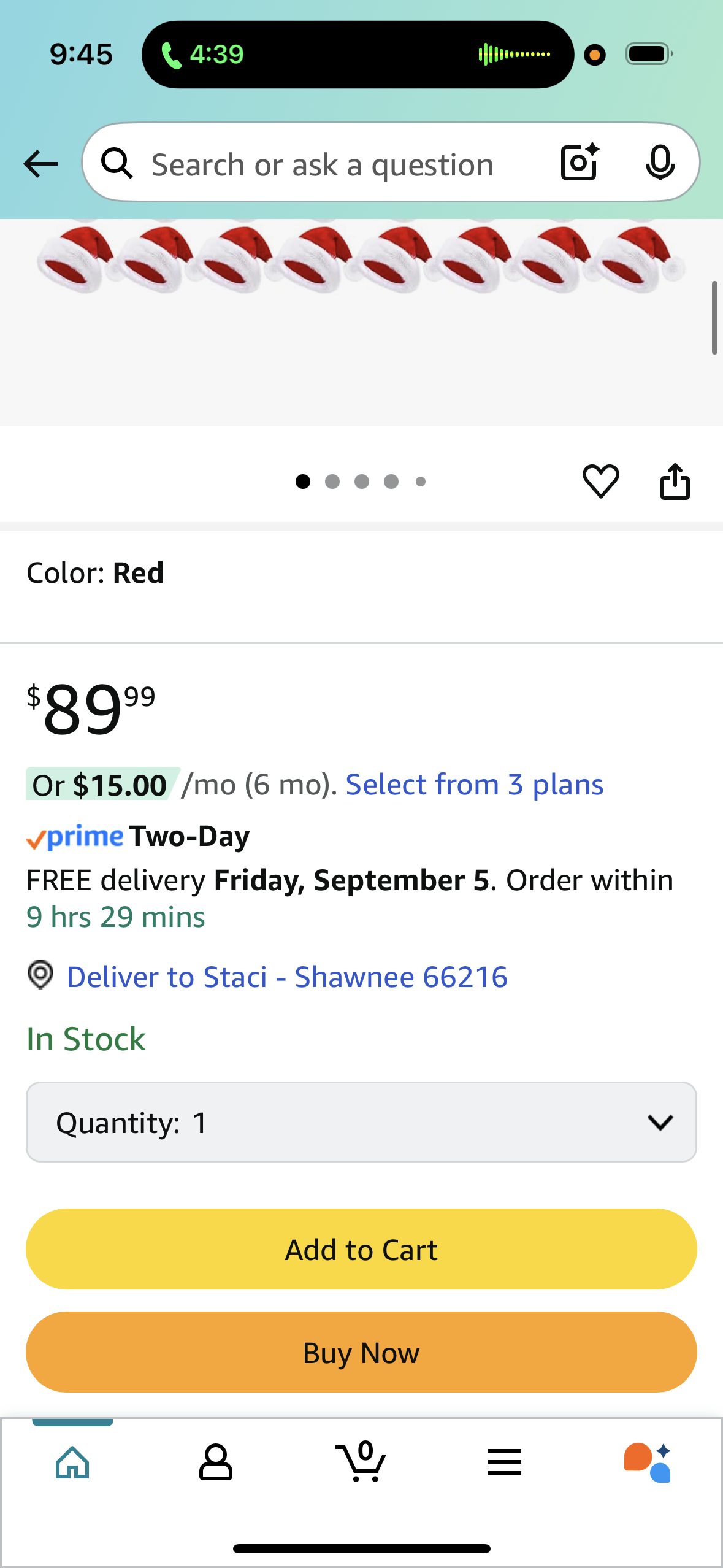Click Add to Cart button
The image size is (723, 1568).
pyautogui.click(x=361, y=1249)
